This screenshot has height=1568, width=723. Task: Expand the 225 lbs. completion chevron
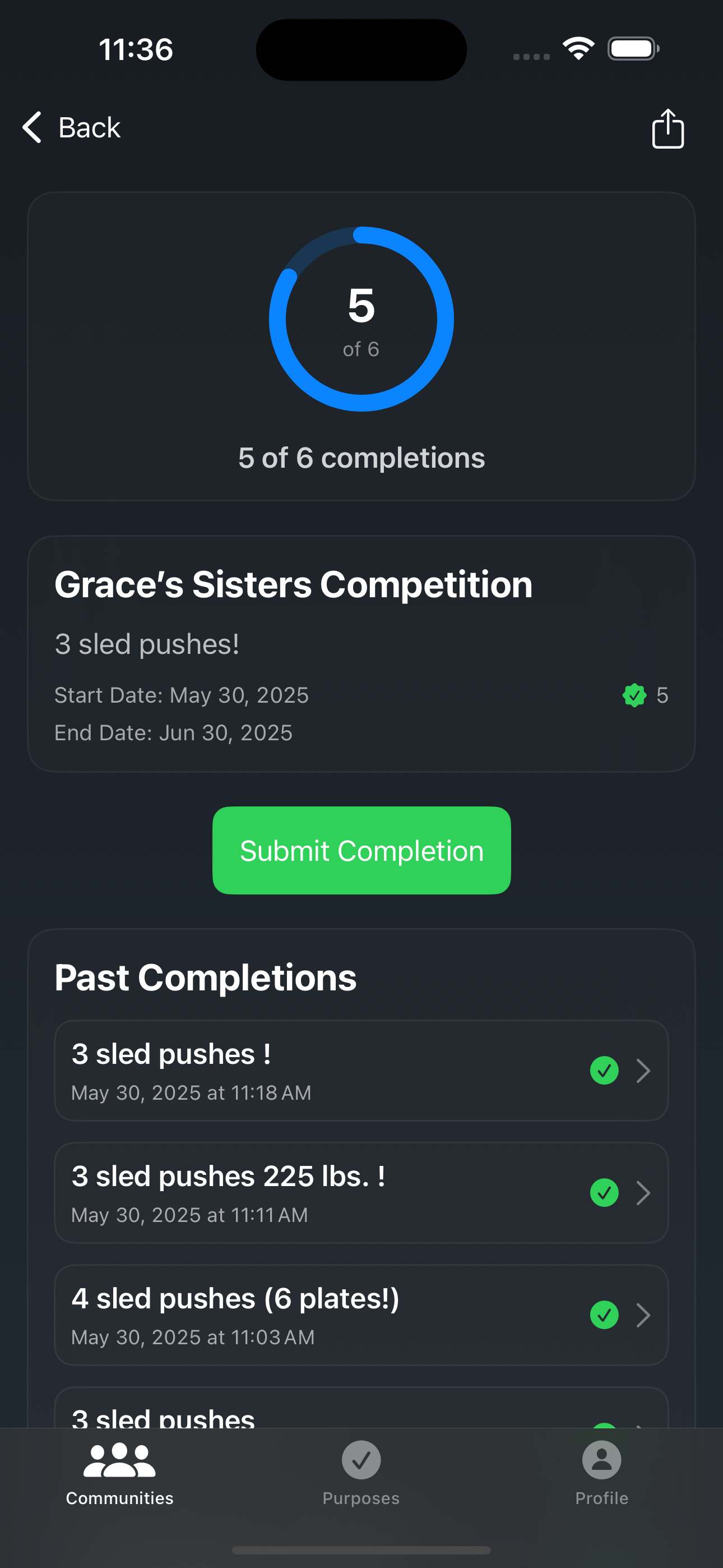pos(643,1193)
